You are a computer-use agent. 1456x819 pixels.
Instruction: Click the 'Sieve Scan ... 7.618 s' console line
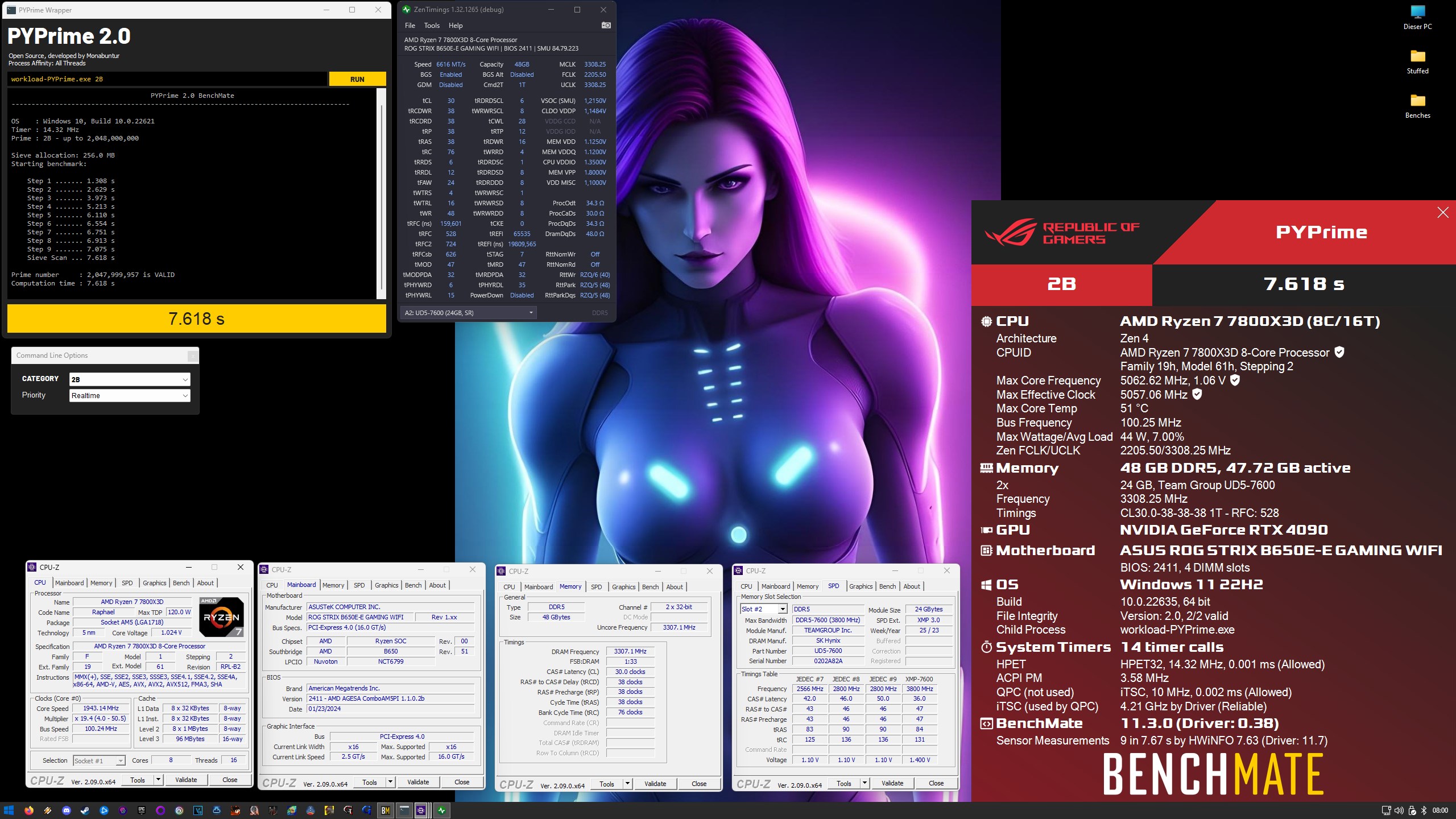(71, 258)
